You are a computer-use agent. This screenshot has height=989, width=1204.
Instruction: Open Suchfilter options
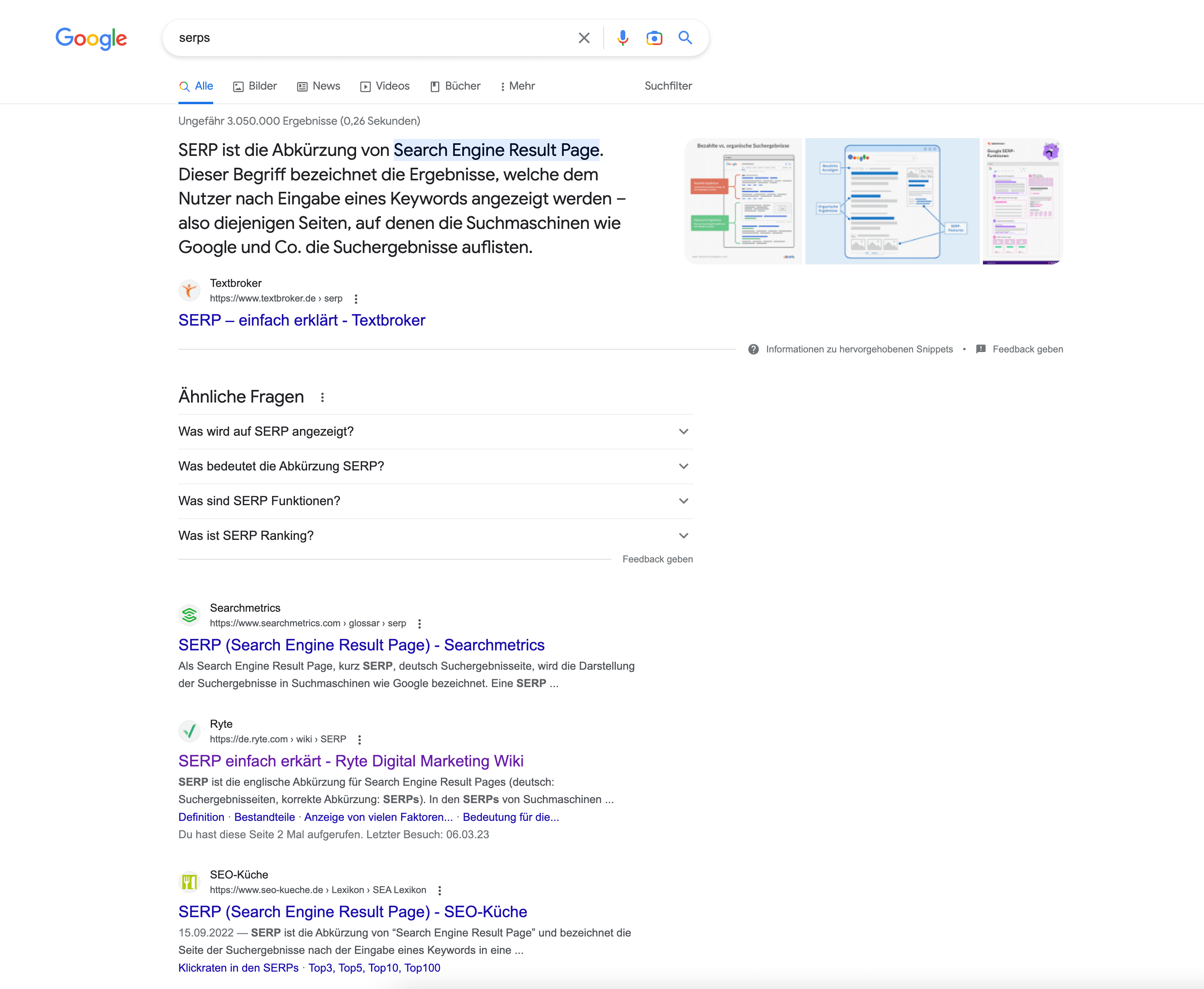click(x=668, y=86)
